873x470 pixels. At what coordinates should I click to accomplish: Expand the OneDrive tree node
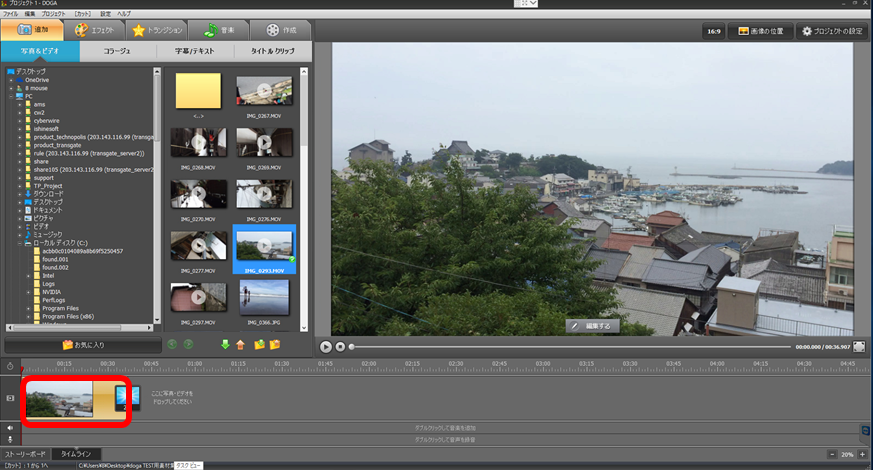tap(11, 80)
